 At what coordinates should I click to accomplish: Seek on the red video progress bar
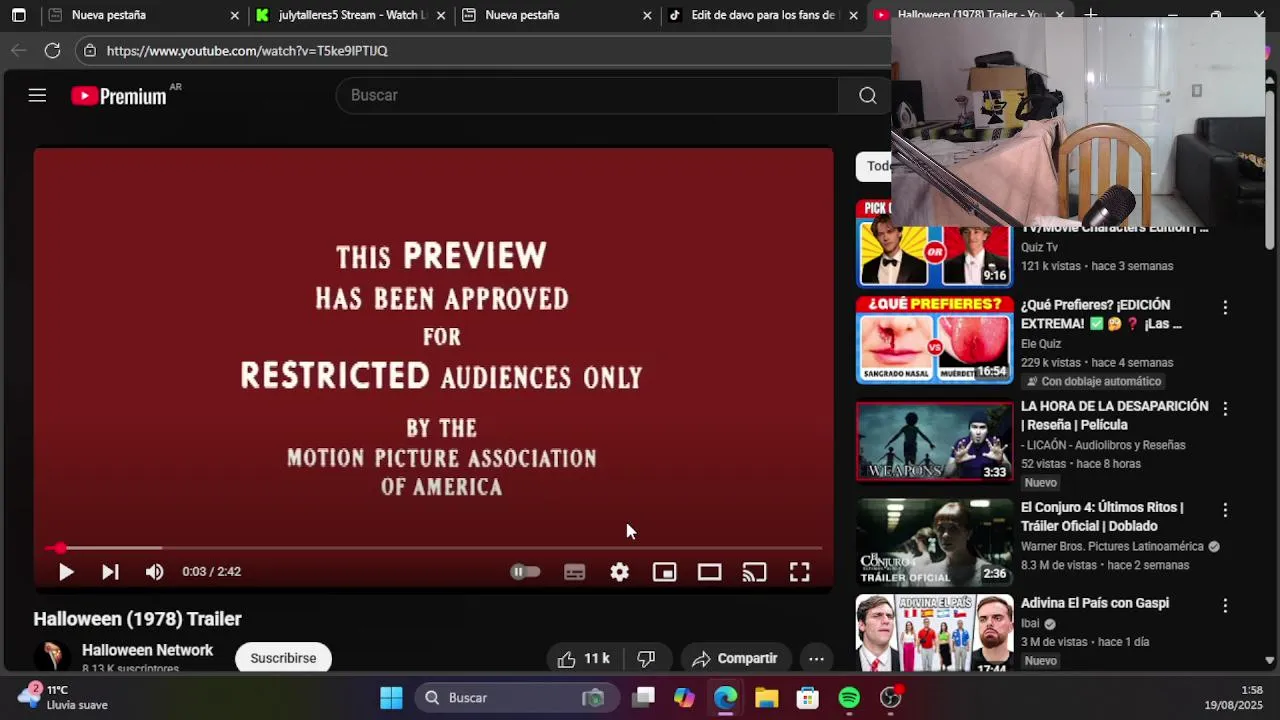(x=434, y=548)
